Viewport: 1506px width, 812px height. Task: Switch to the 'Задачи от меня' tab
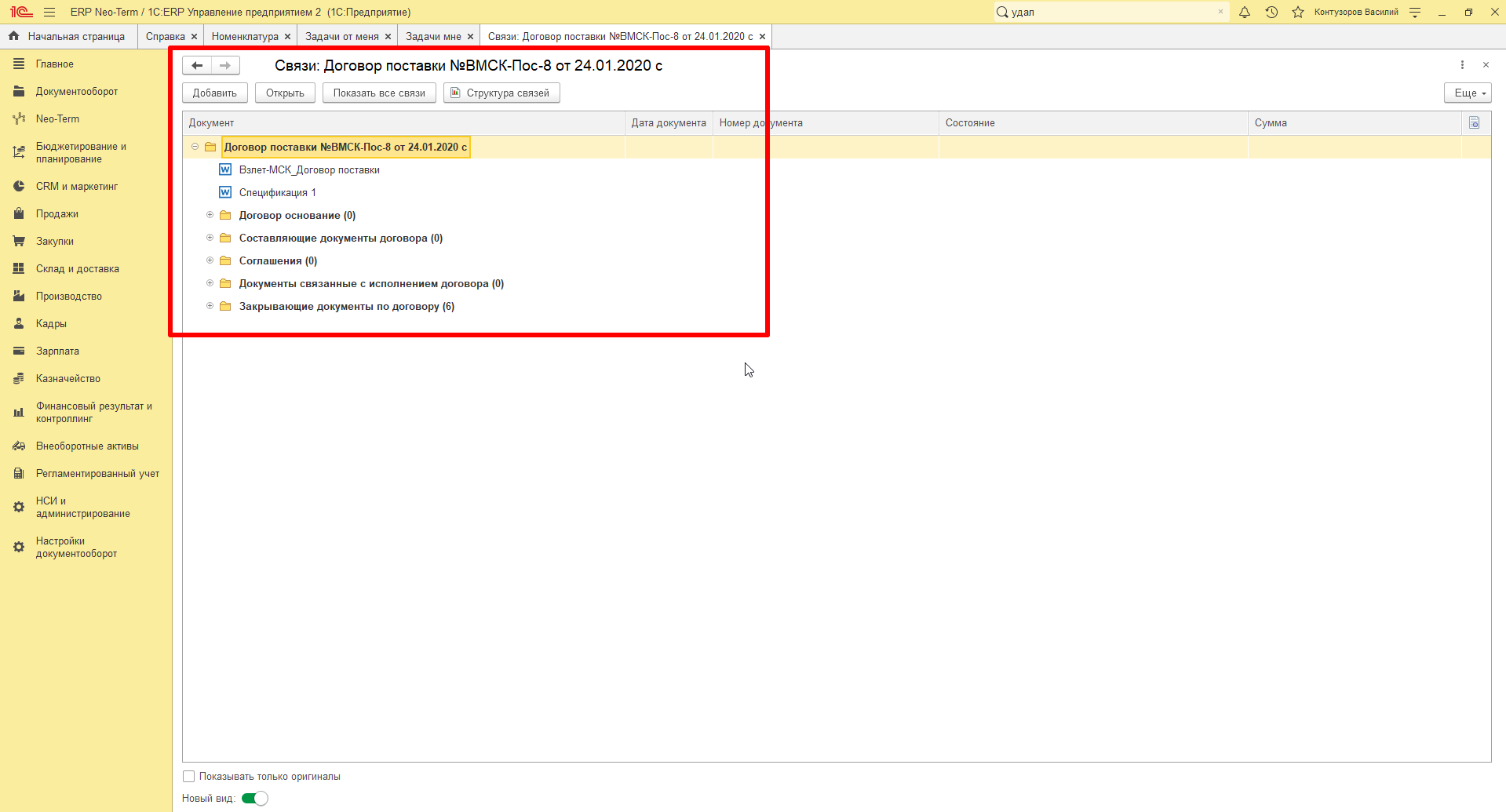coord(342,36)
